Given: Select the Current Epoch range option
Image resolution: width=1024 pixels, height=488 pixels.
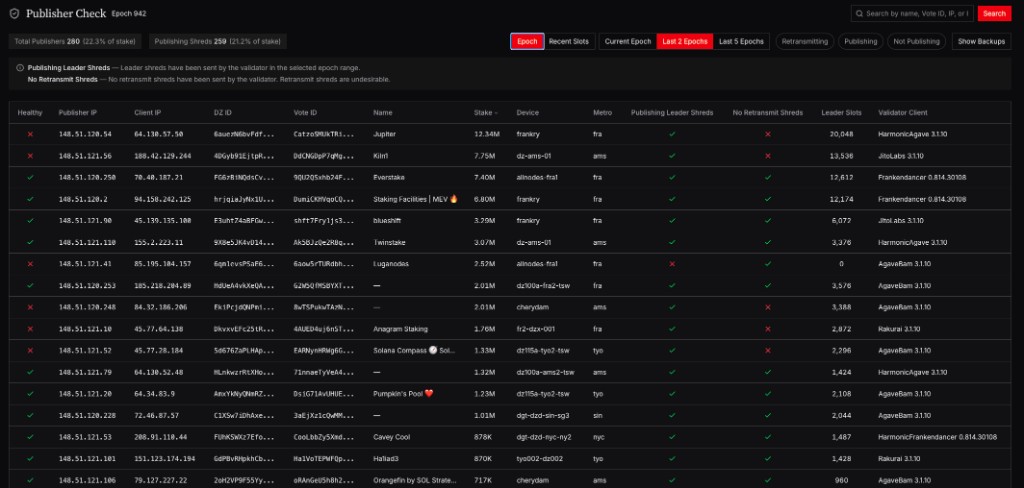Looking at the screenshot, I should tap(628, 42).
